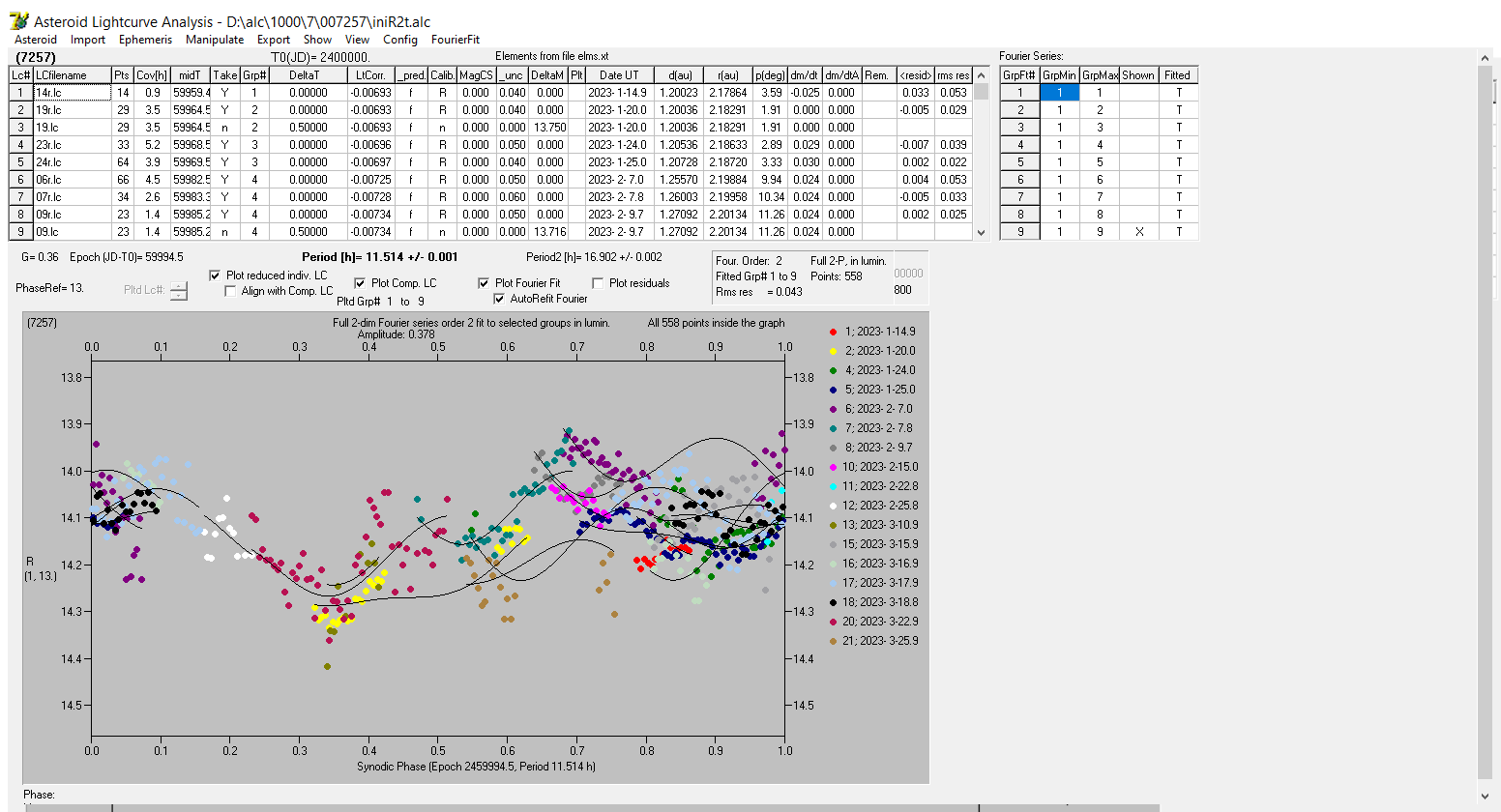This screenshot has height=812, width=1501.
Task: Select the 14r.lc filename cell
Action: tap(72, 93)
